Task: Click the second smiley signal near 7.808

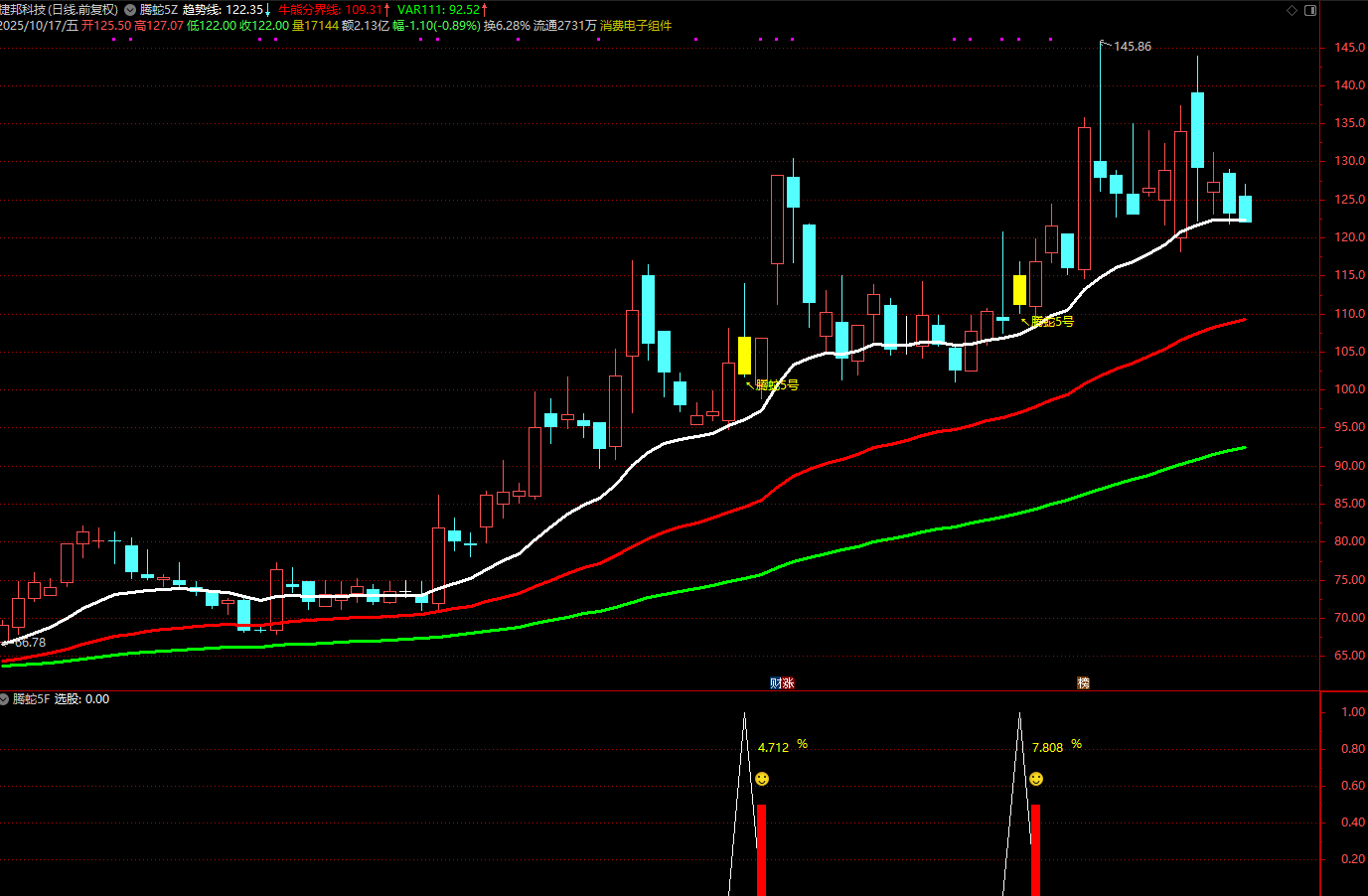Action: (x=1036, y=779)
